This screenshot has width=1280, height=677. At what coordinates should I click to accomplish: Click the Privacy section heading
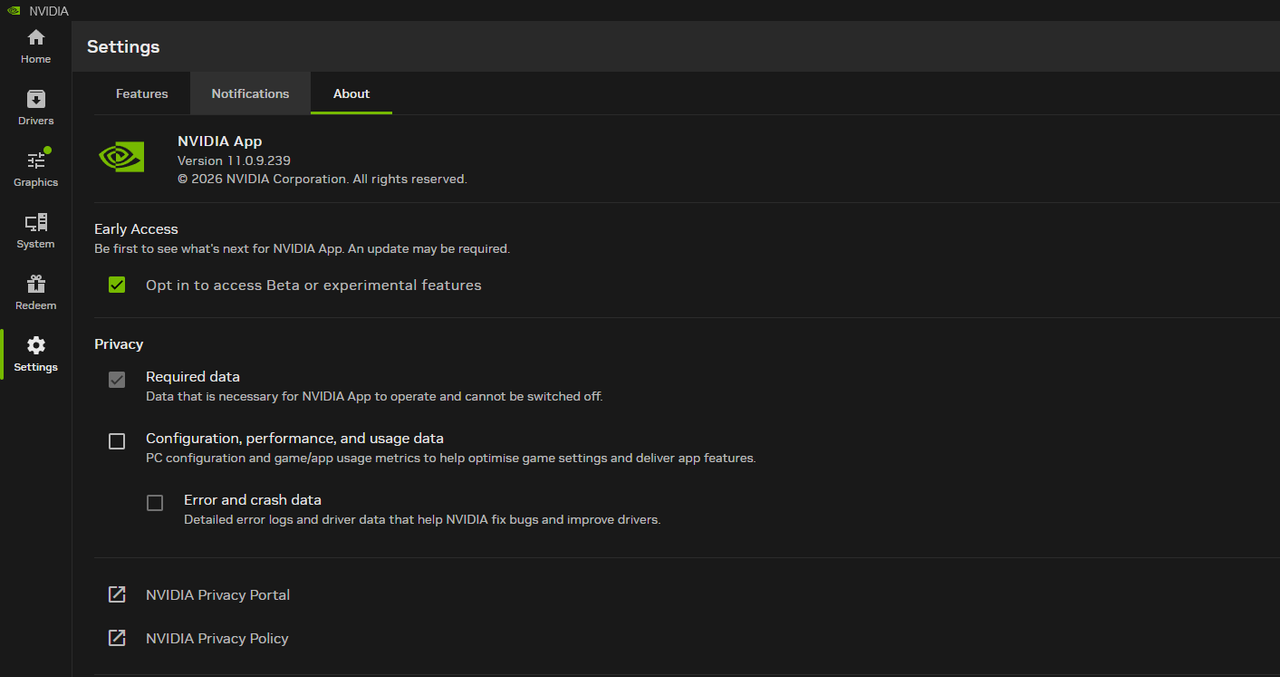(x=119, y=344)
